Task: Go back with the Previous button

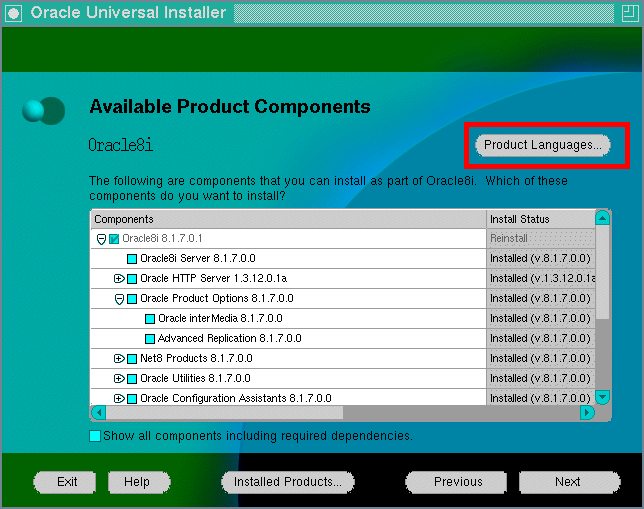Action: pyautogui.click(x=456, y=482)
